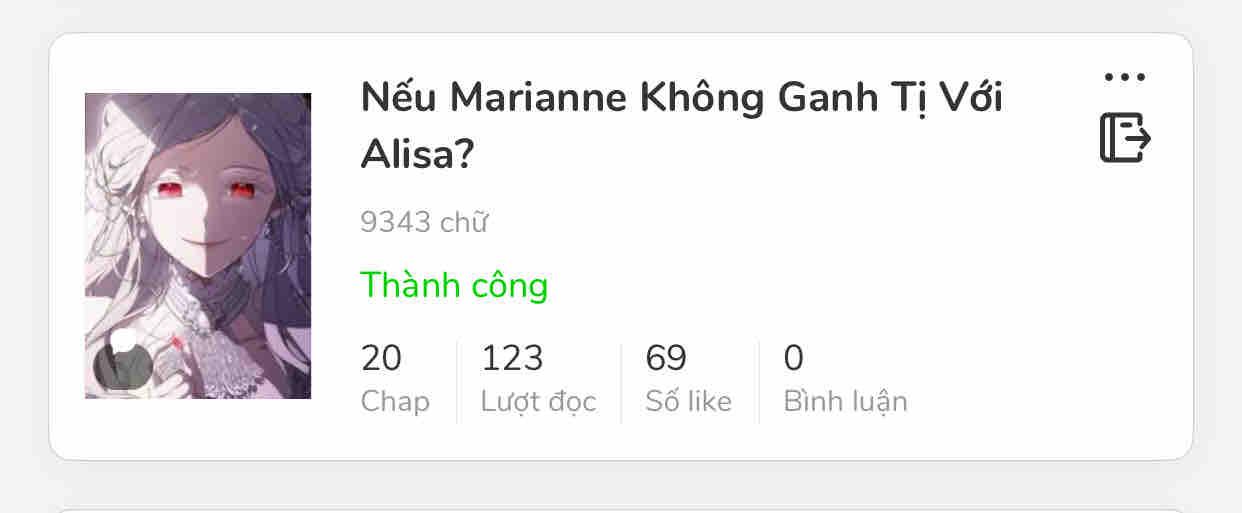
Task: Click the character's red eyes on cover
Action: [x=199, y=188]
